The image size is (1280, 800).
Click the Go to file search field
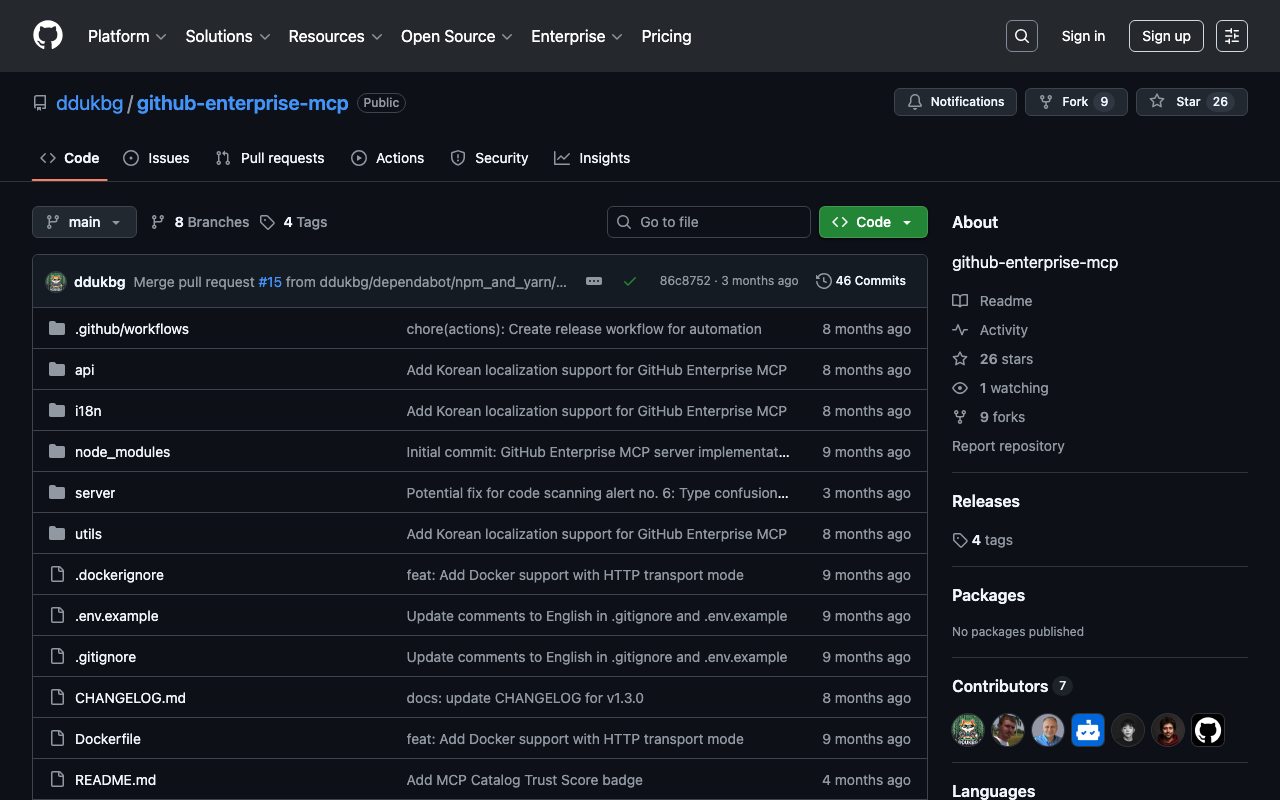[x=709, y=222]
